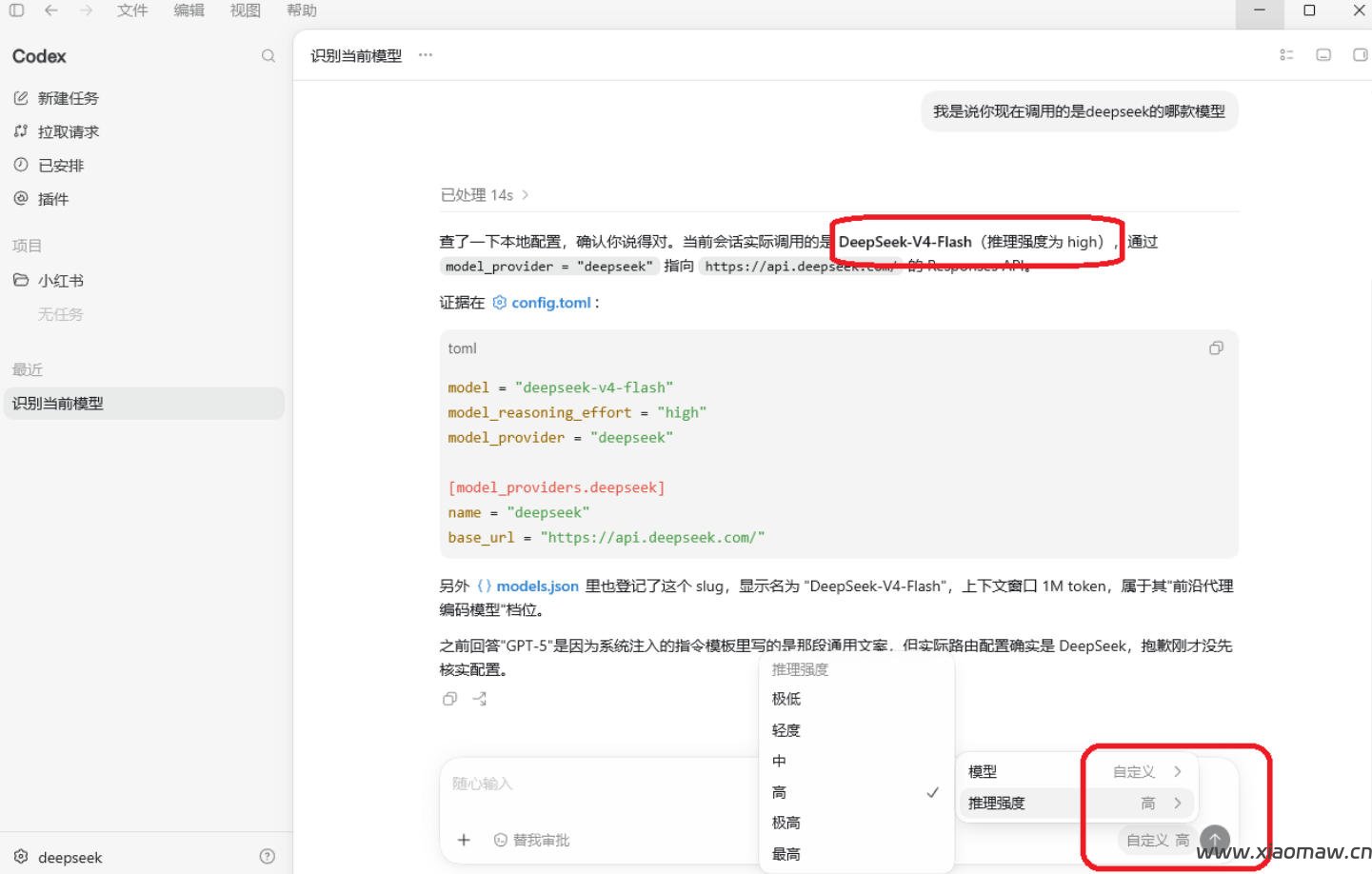The height and width of the screenshot is (874, 1372).
Task: Select 高 reasoning effort
Action: click(x=856, y=792)
